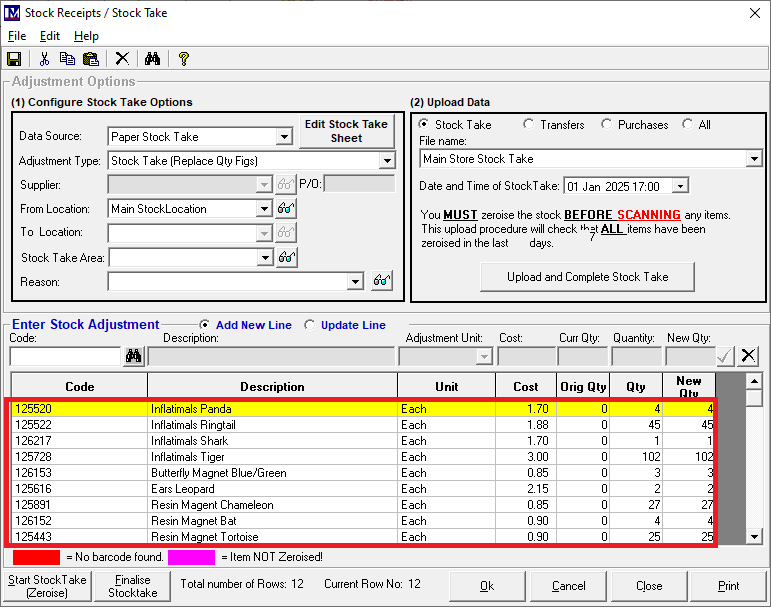
Task: Click the glasses lookup icon beside From Location
Action: click(287, 209)
